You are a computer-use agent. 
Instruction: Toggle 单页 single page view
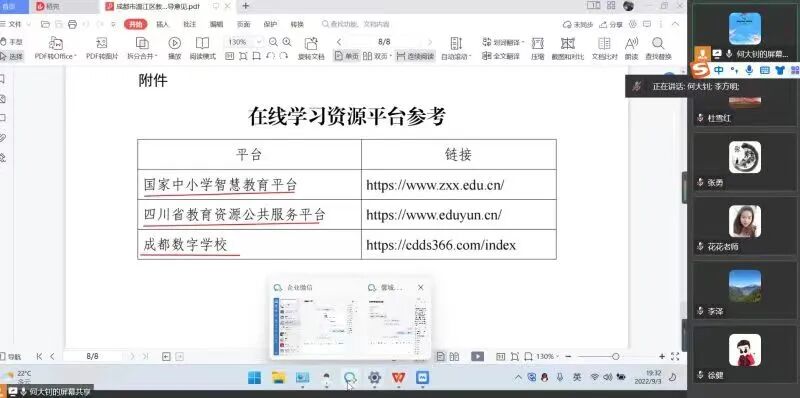347,56
